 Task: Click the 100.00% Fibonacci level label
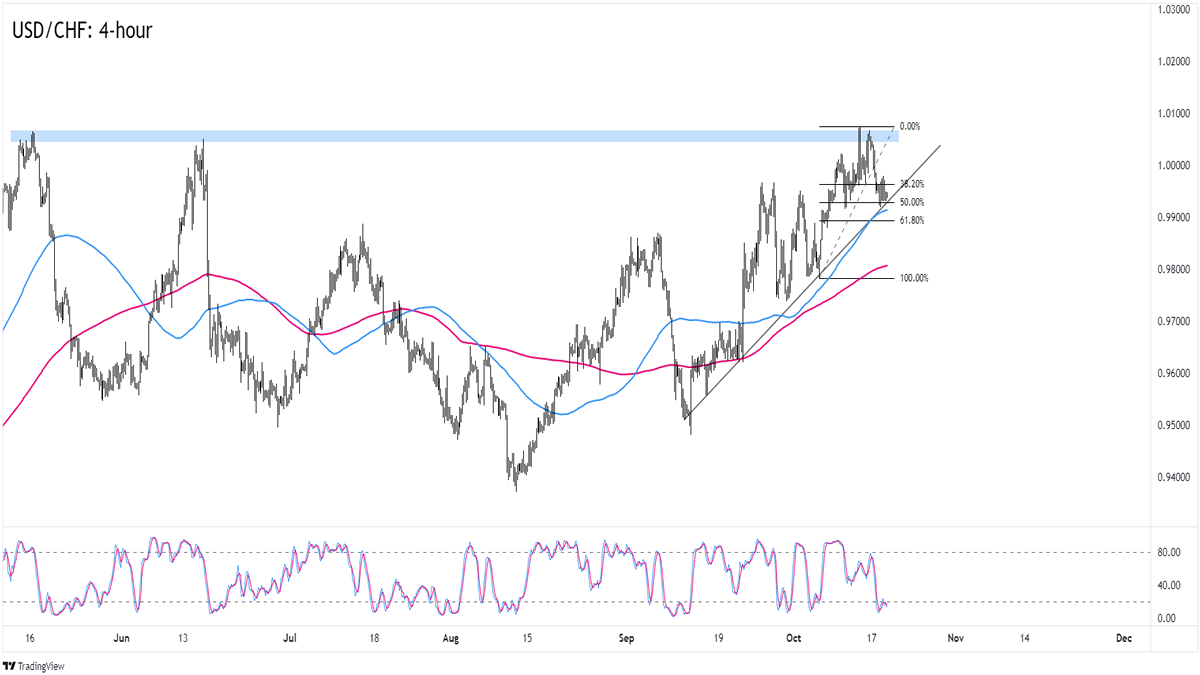[x=914, y=278]
